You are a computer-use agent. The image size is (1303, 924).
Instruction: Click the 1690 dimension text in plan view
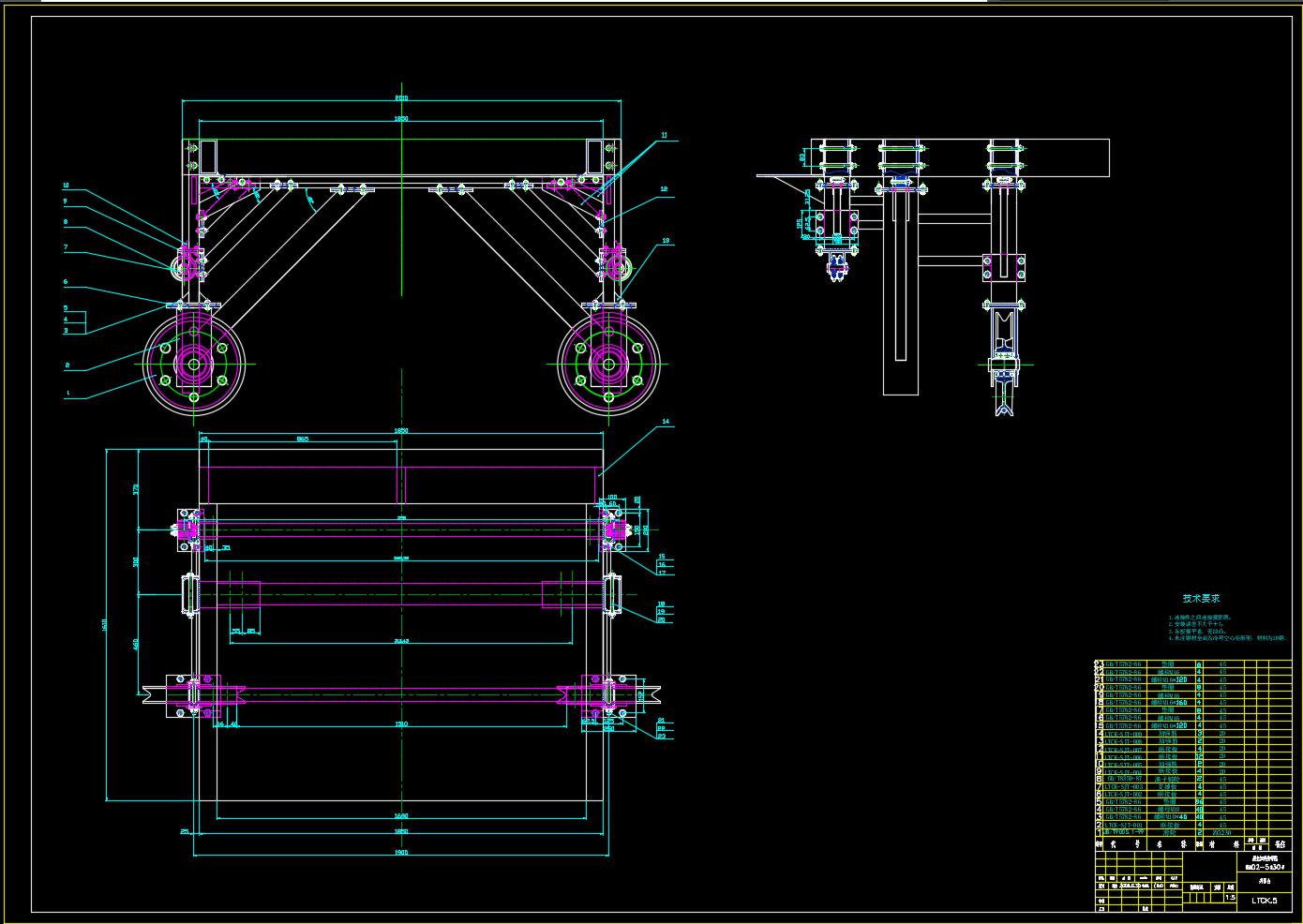401,815
